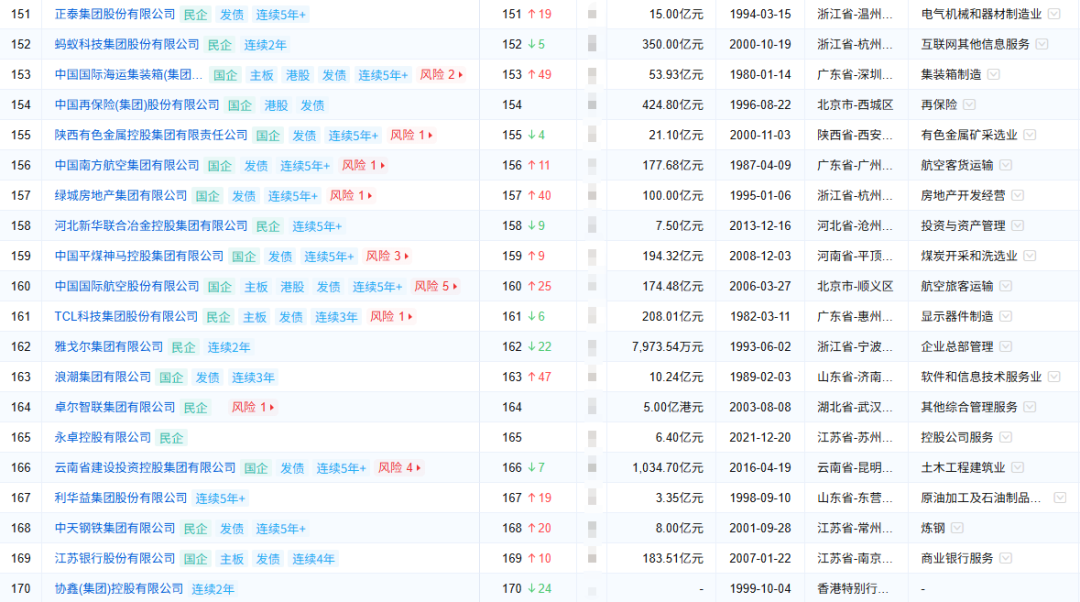Open the dropdown arrow beside 再保险 industry
This screenshot has width=1080, height=602.
coord(969,105)
